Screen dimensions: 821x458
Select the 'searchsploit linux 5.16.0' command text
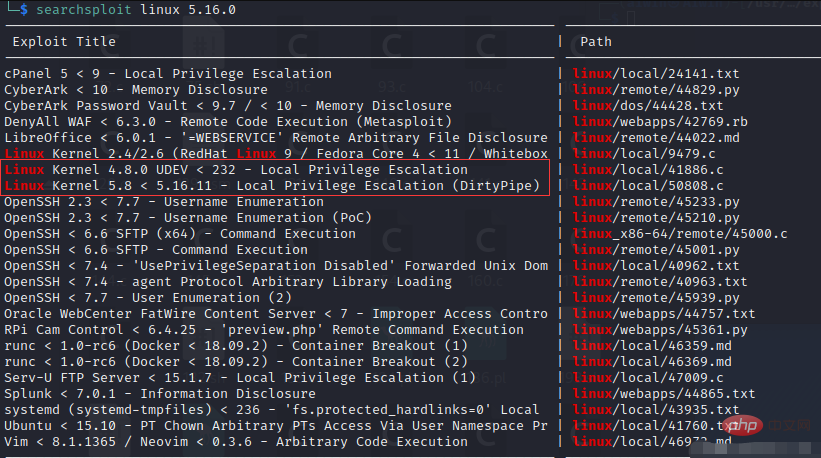click(x=136, y=9)
